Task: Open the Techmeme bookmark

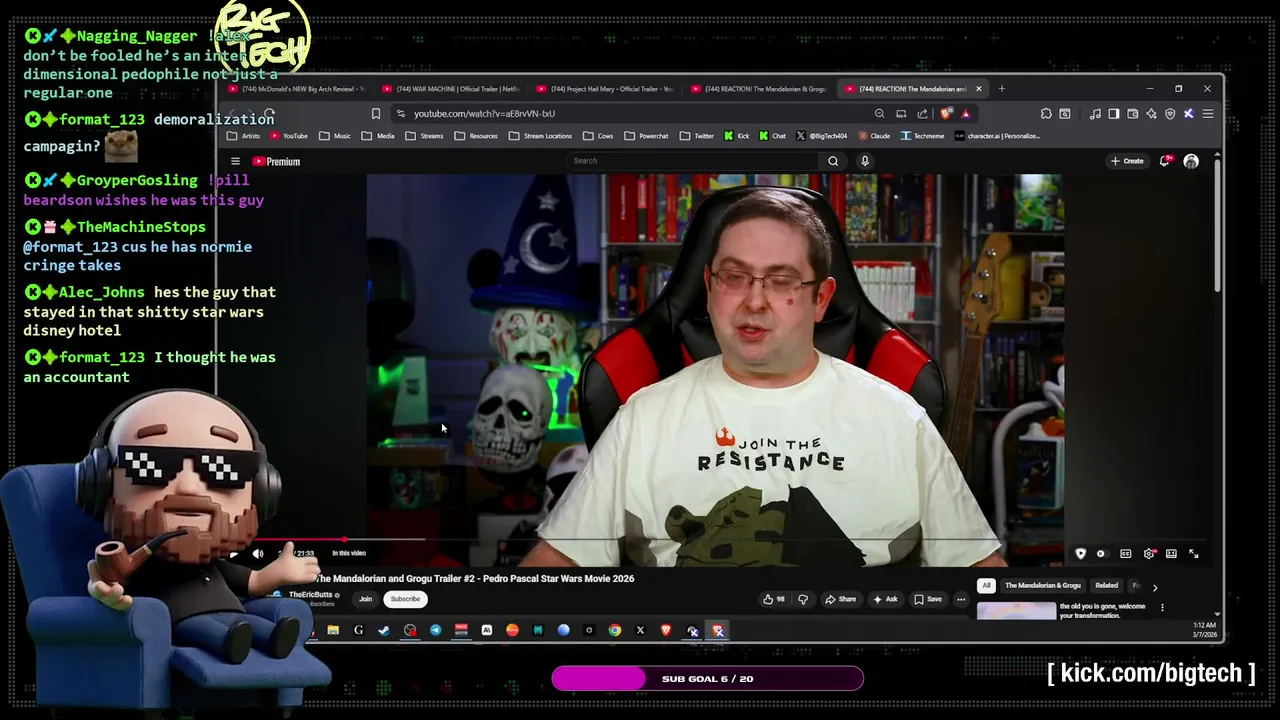Action: coord(922,136)
